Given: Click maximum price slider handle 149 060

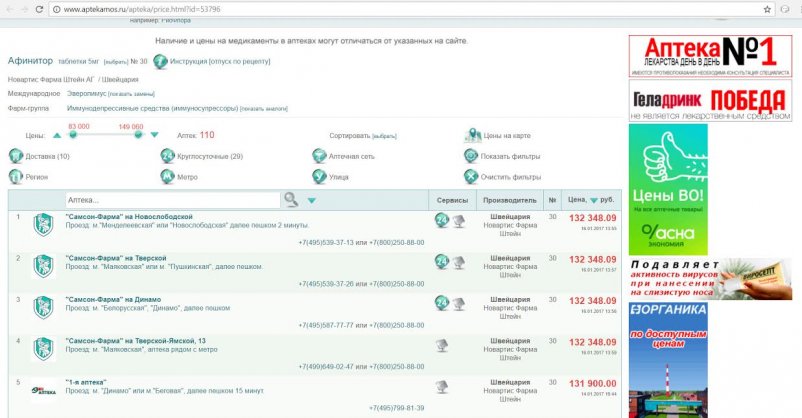Looking at the screenshot, I should (138, 134).
